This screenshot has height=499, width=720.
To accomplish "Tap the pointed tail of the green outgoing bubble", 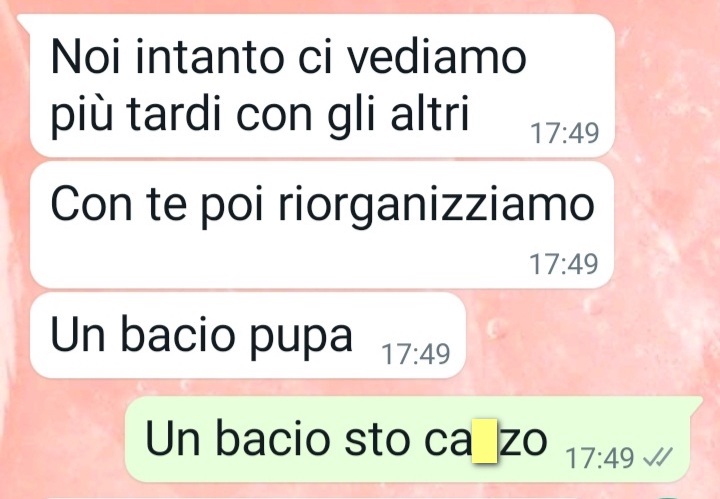I will [696, 403].
